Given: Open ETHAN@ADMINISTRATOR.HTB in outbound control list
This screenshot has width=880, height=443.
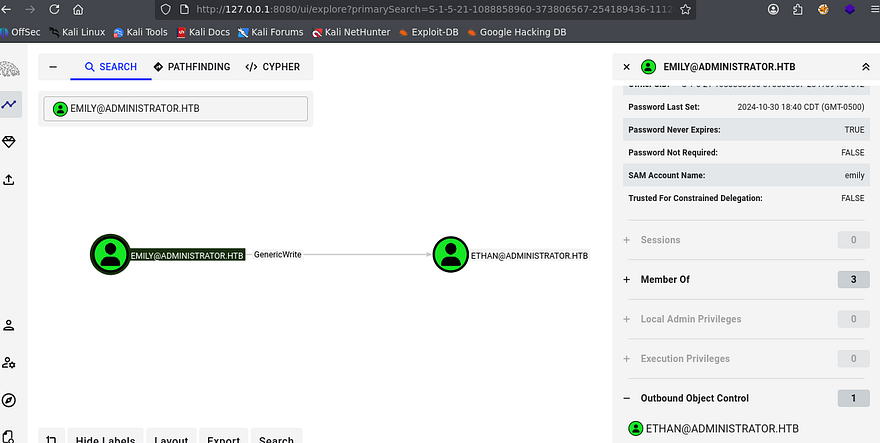Looking at the screenshot, I should click(x=722, y=429).
